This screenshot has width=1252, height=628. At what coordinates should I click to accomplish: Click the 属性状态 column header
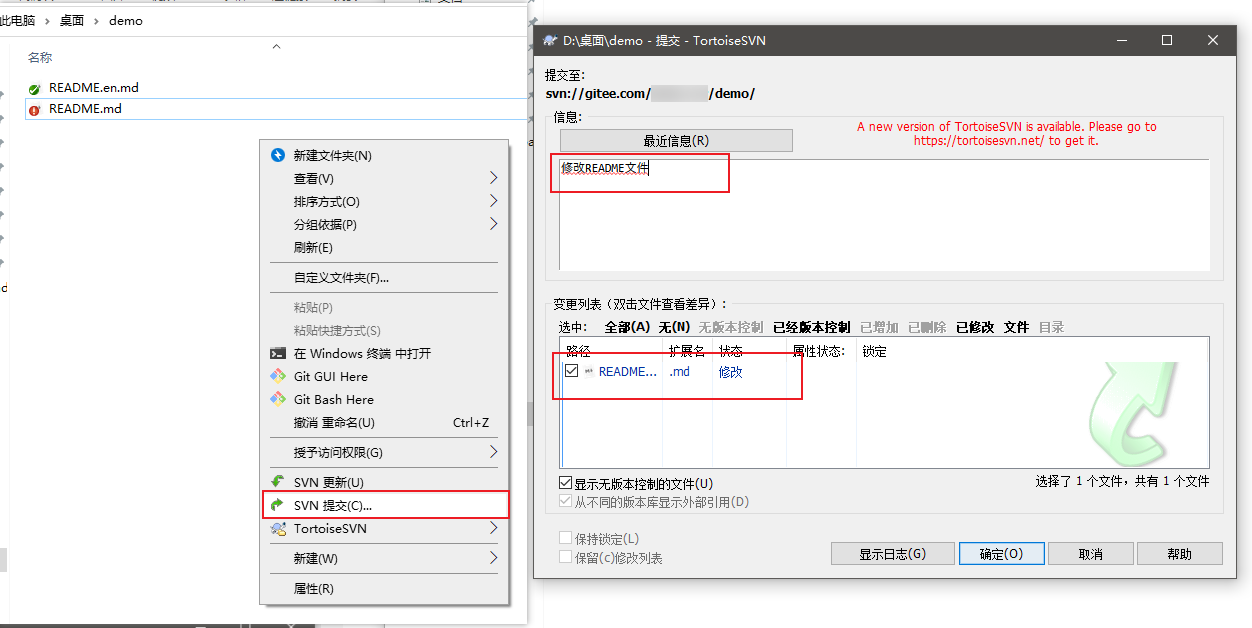(x=819, y=352)
